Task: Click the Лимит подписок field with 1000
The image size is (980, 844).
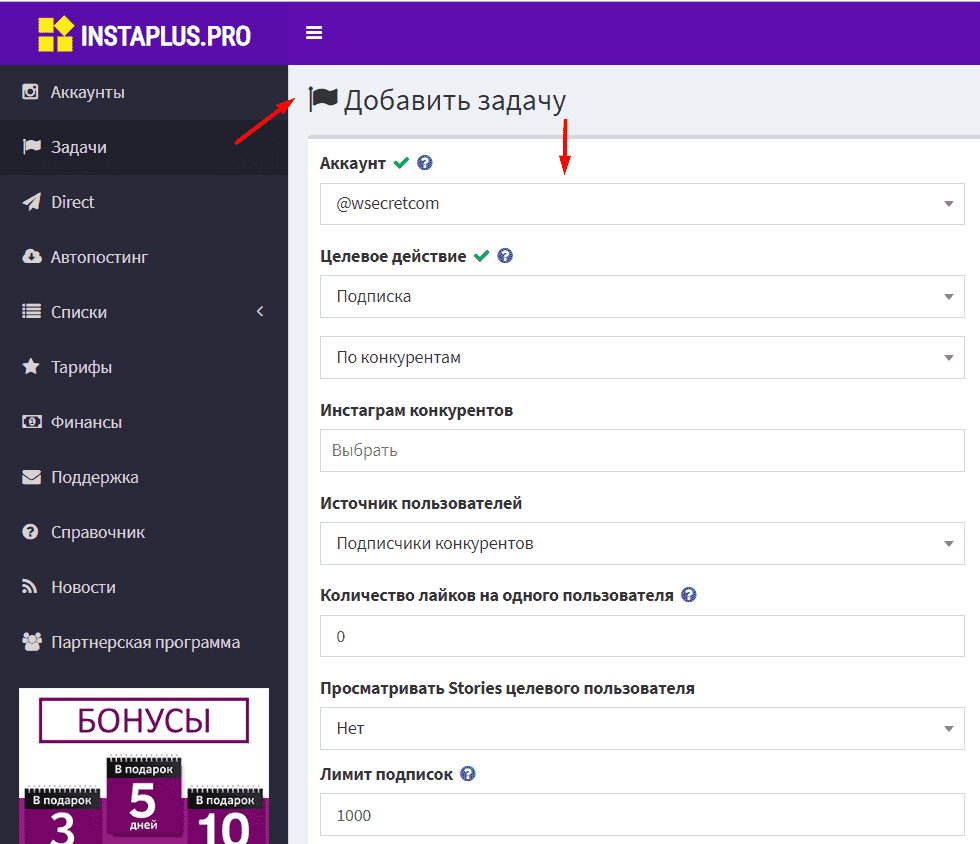Action: pyautogui.click(x=642, y=815)
